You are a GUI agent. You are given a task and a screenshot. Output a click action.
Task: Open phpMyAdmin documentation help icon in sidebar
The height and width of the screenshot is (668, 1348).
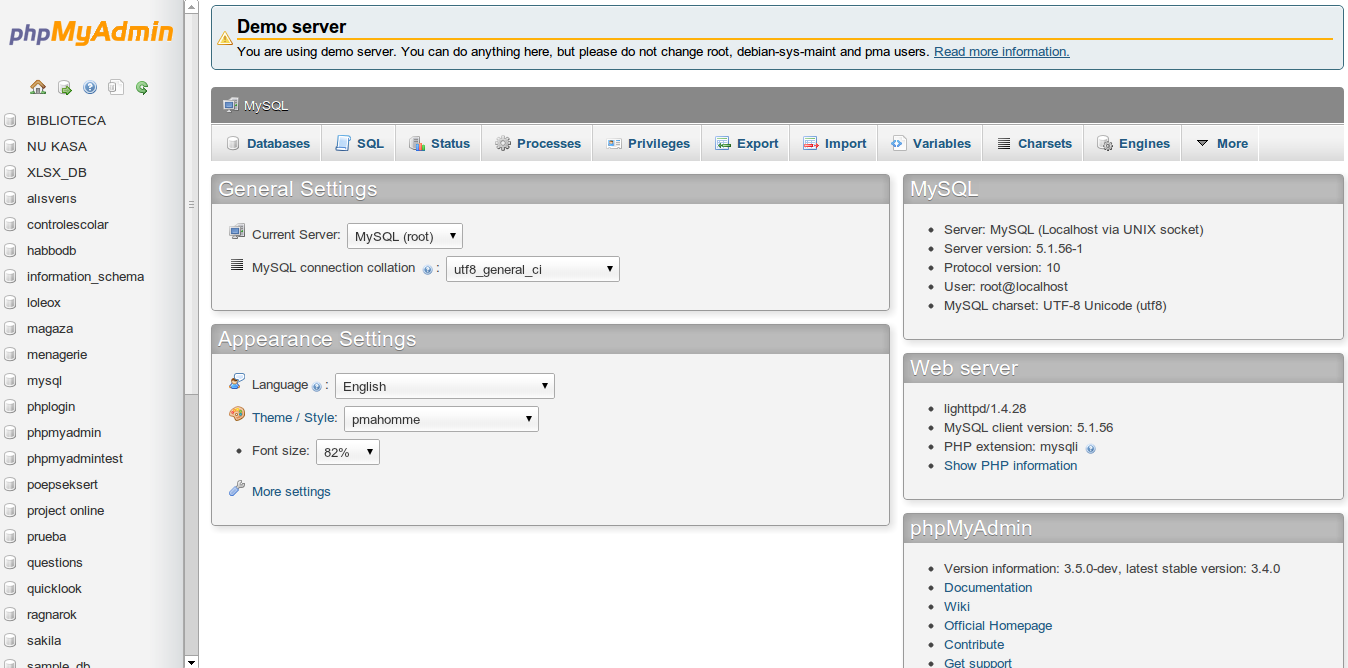(90, 88)
